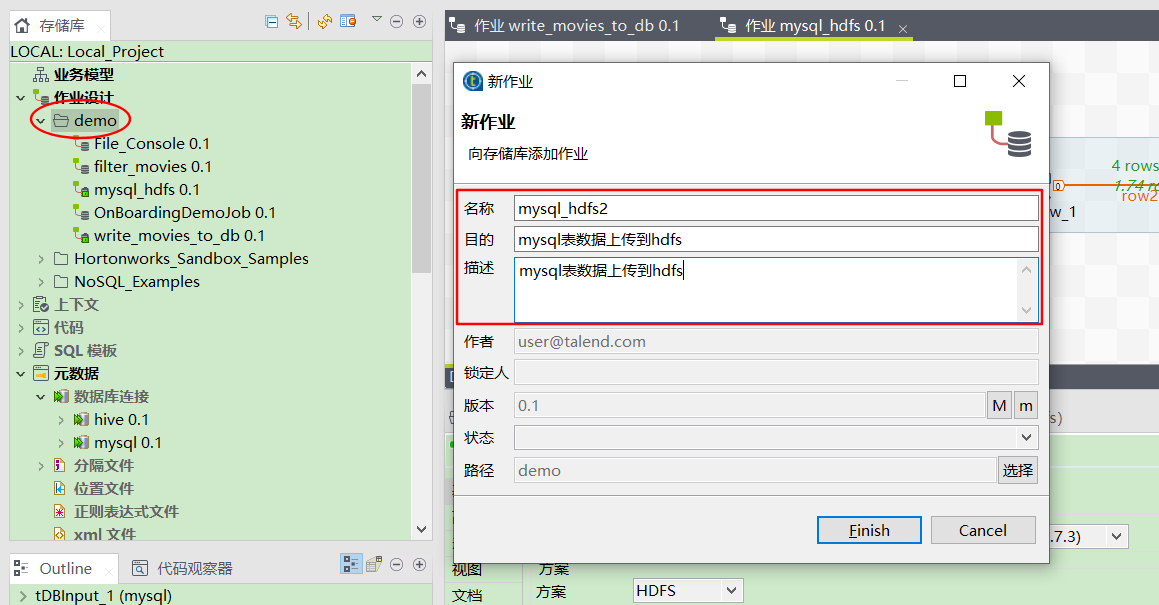Click M to increment the major version
The image size is (1159, 605).
click(1000, 405)
